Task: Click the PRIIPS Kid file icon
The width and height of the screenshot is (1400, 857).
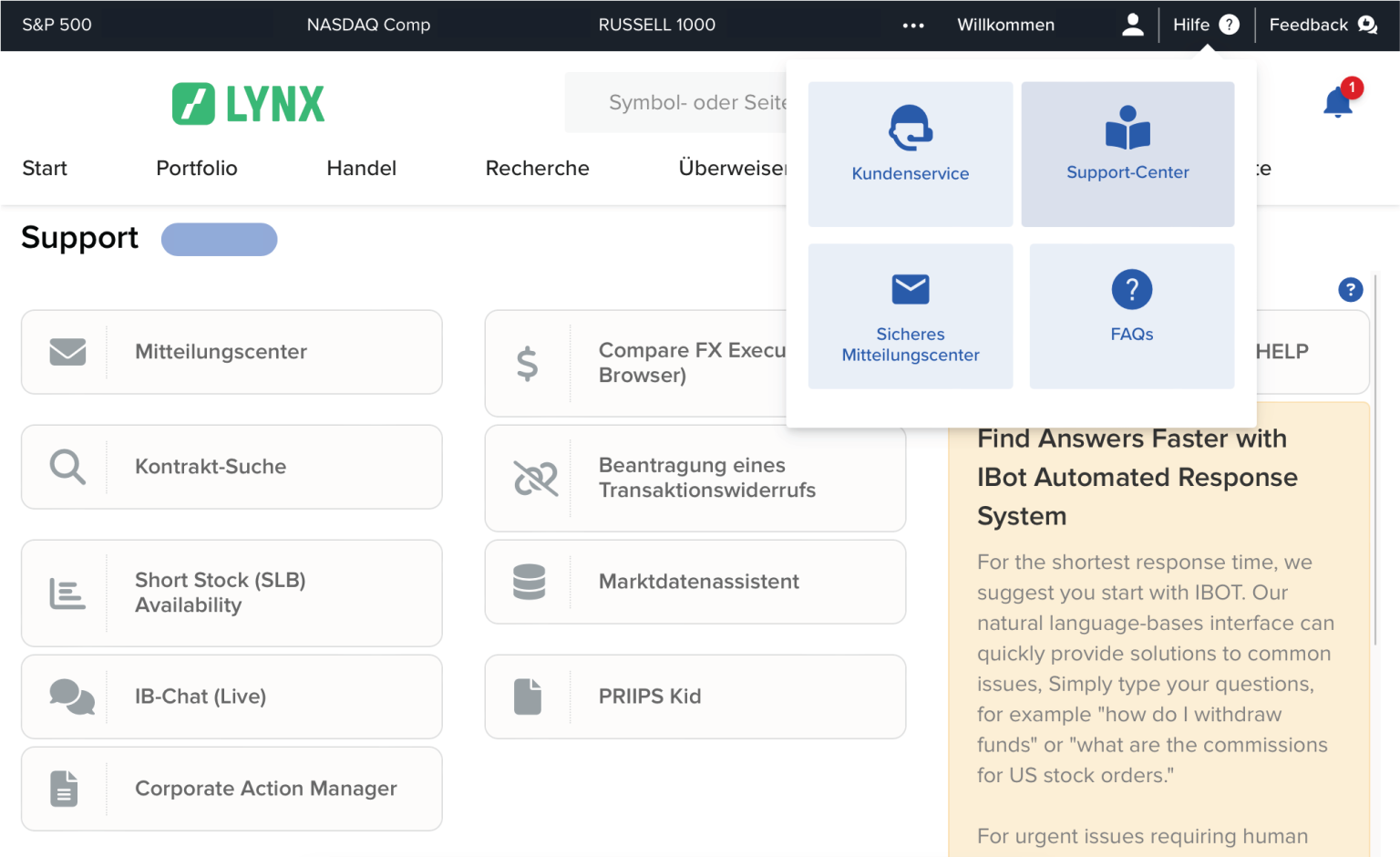Action: (x=528, y=697)
